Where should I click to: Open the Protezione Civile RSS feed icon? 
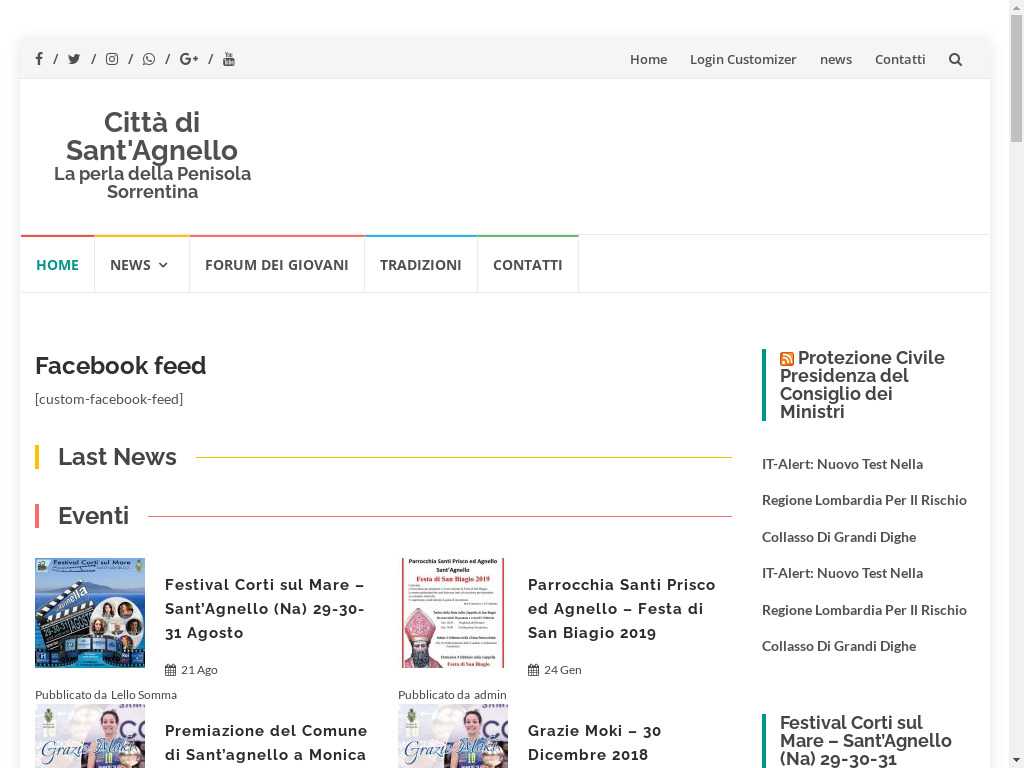(x=787, y=359)
